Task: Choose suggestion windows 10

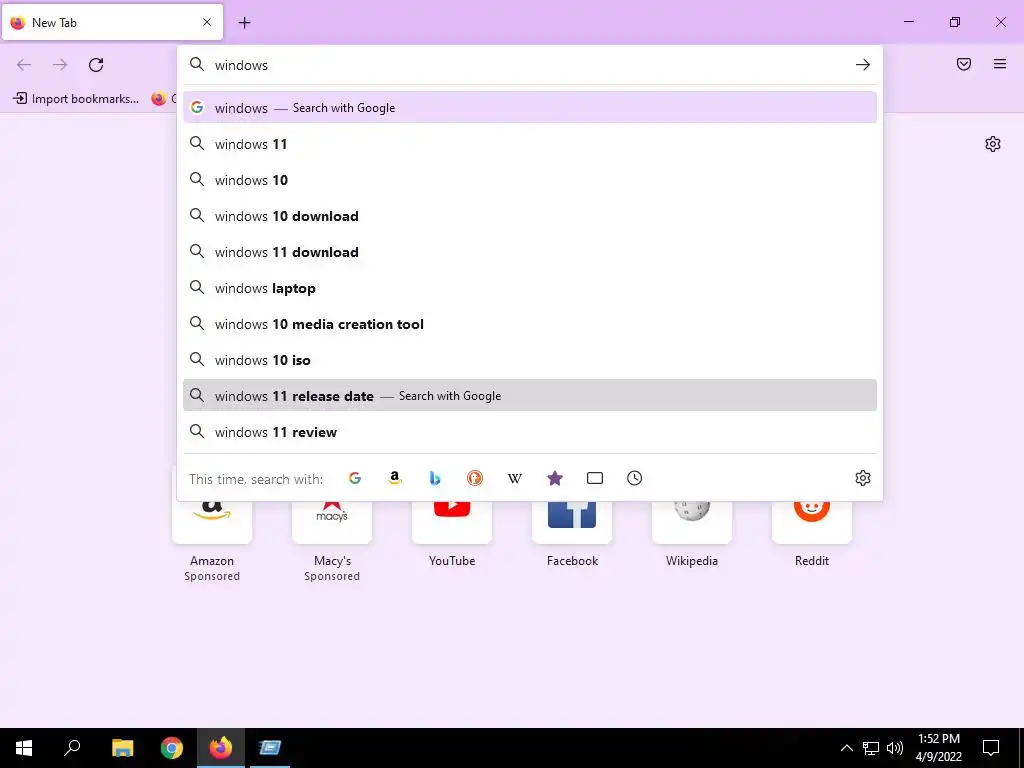Action: tap(530, 180)
